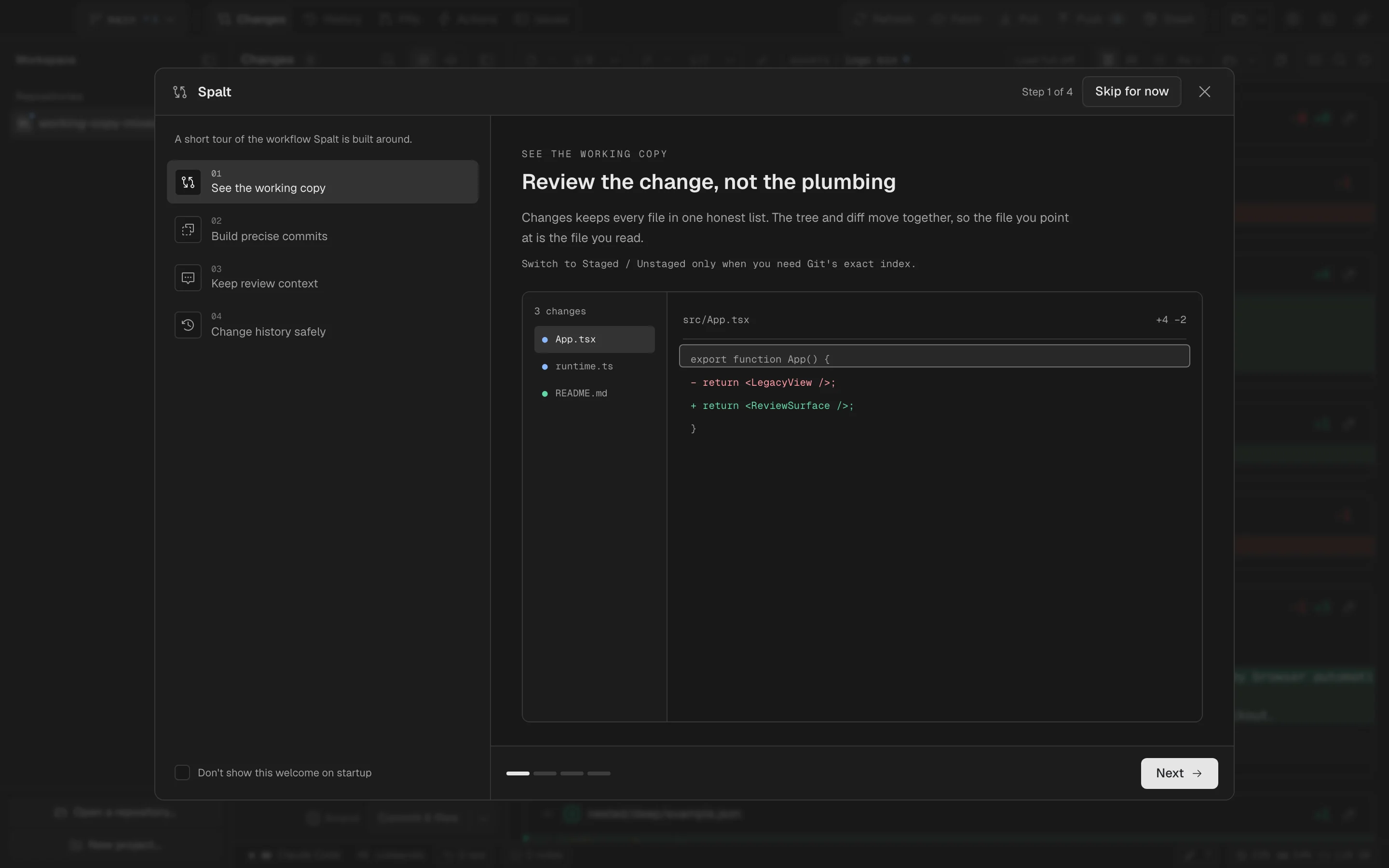The image size is (1389, 868).
Task: Click the src/App.tsx file path header
Action: pos(716,320)
